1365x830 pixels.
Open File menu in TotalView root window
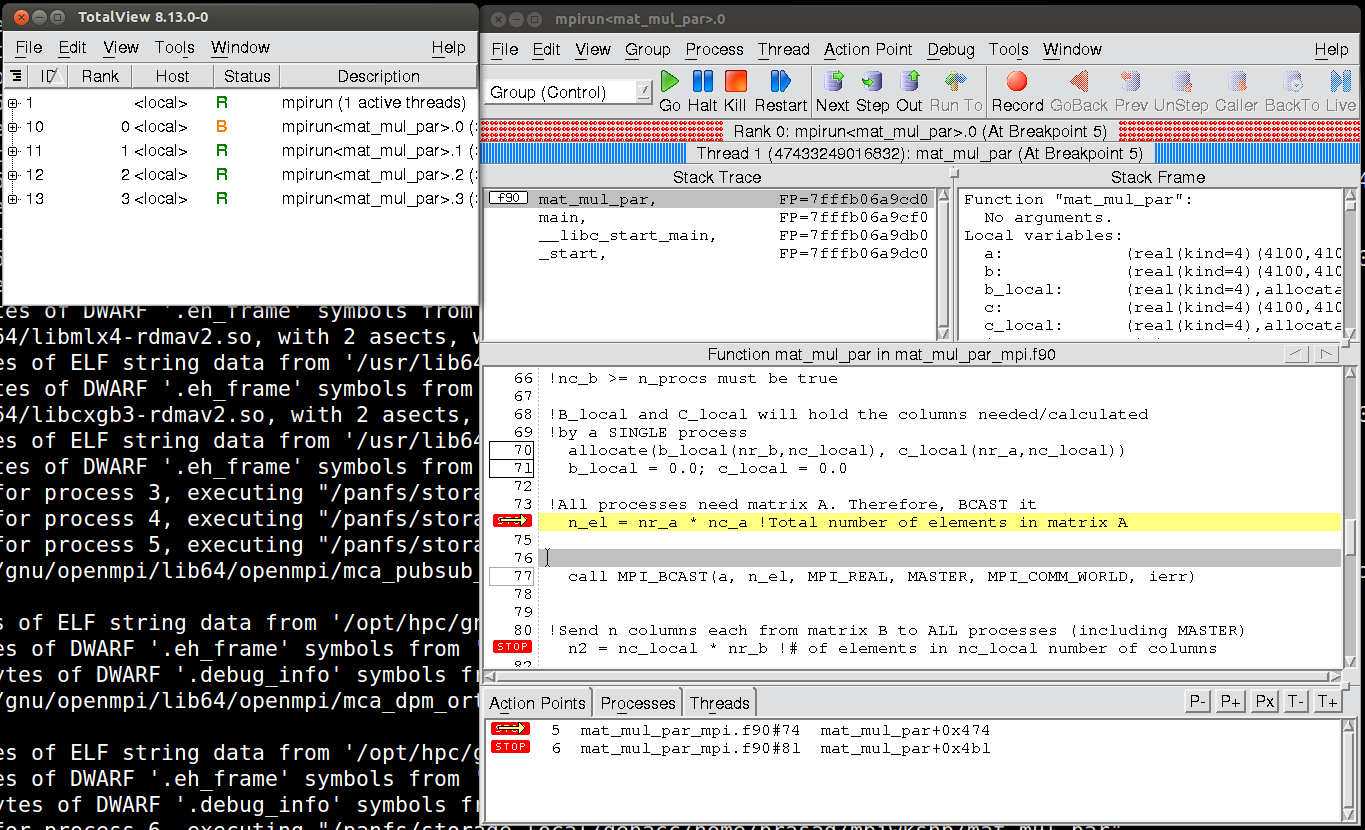pos(29,47)
